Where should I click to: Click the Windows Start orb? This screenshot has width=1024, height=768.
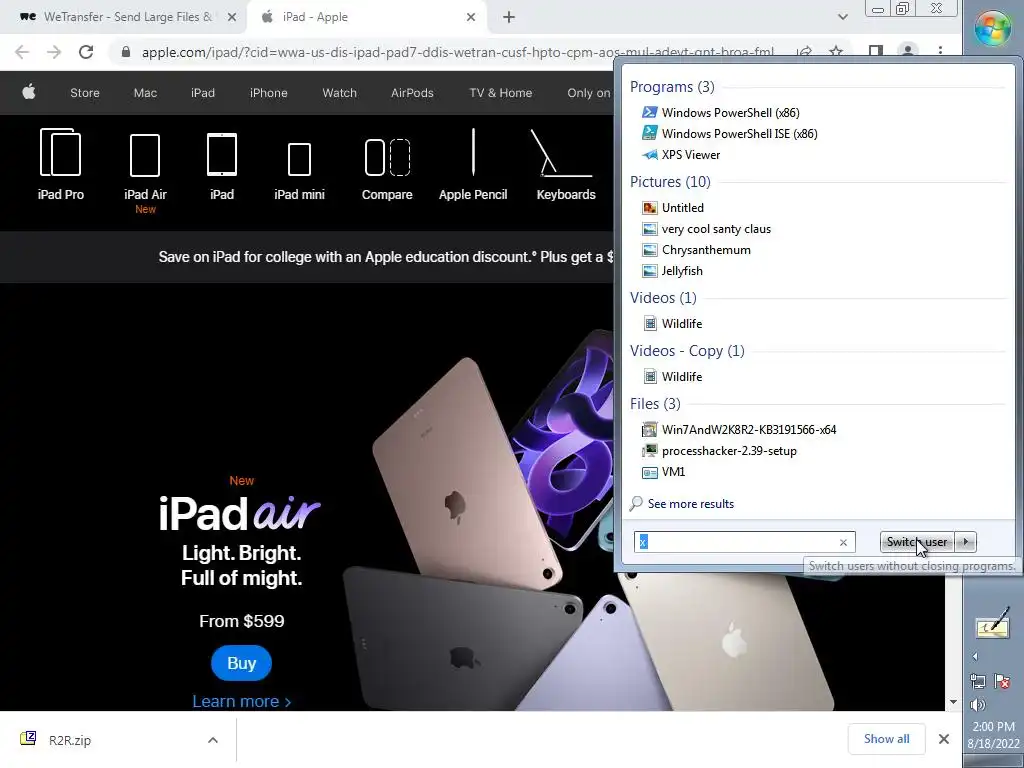click(x=993, y=29)
